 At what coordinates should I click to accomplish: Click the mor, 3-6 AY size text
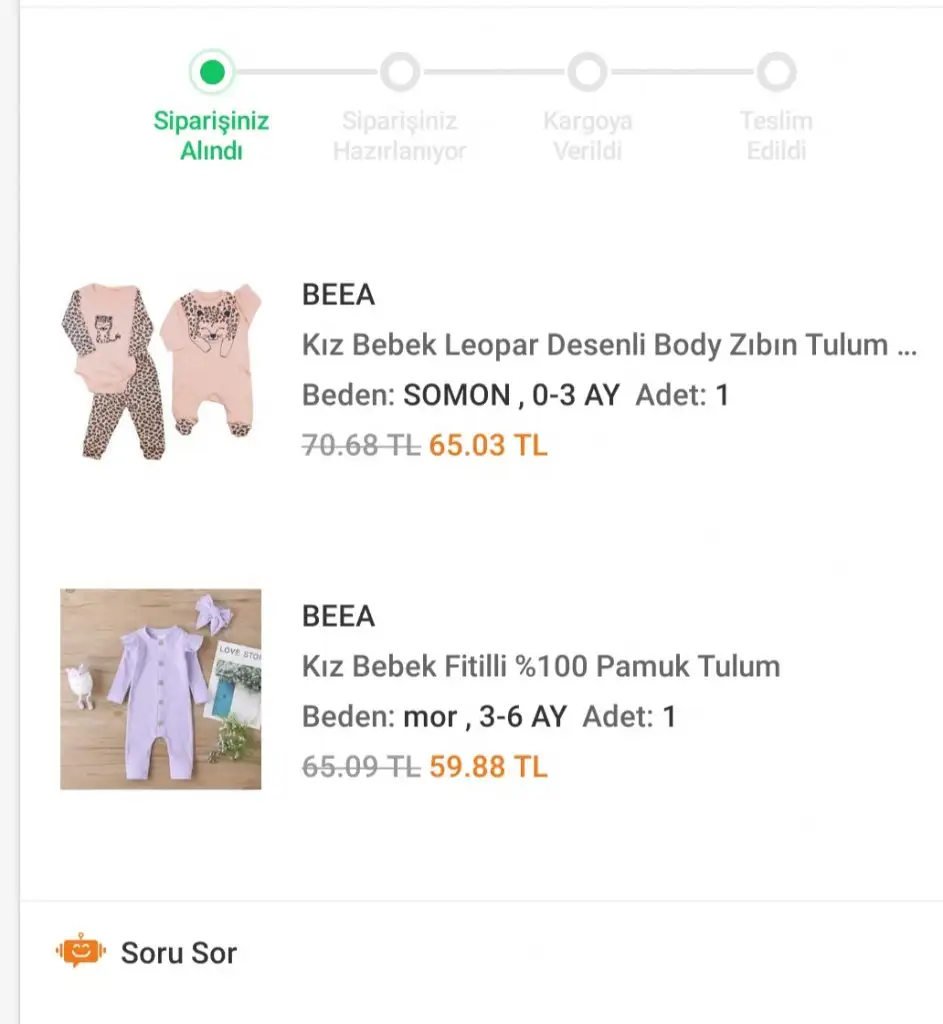point(484,716)
